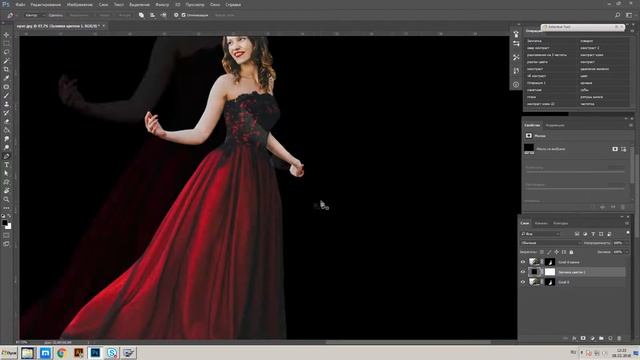Screen dimensions: 640x360
Task: Open the Info panel icon in collapsed dock
Action: point(516,84)
